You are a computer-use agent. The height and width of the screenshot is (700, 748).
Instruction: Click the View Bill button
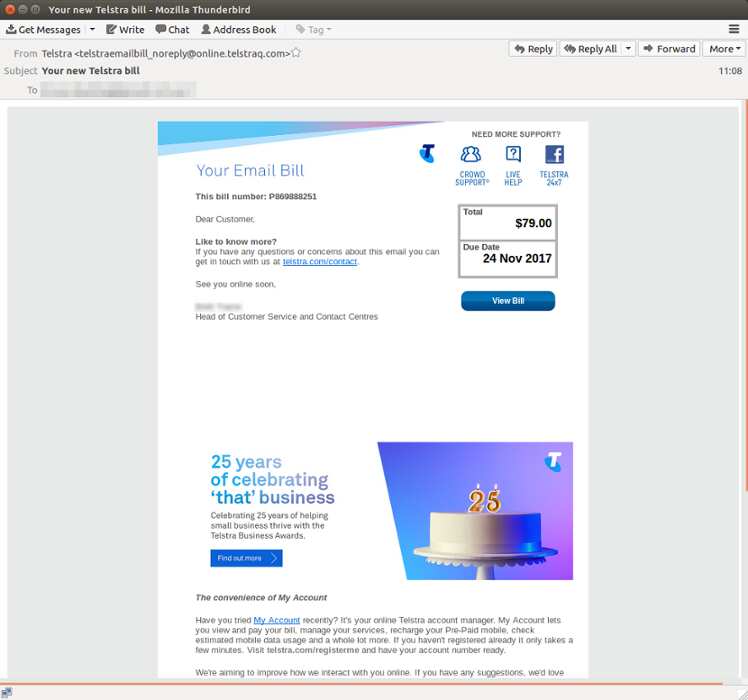coord(508,301)
